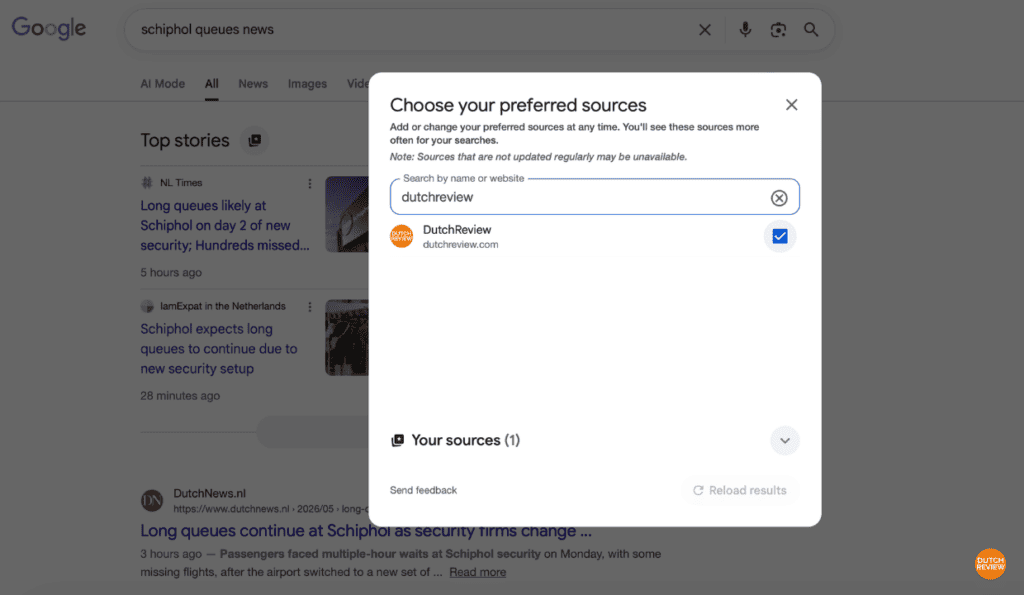
Task: Click the DutchReview source name
Action: [x=457, y=230]
